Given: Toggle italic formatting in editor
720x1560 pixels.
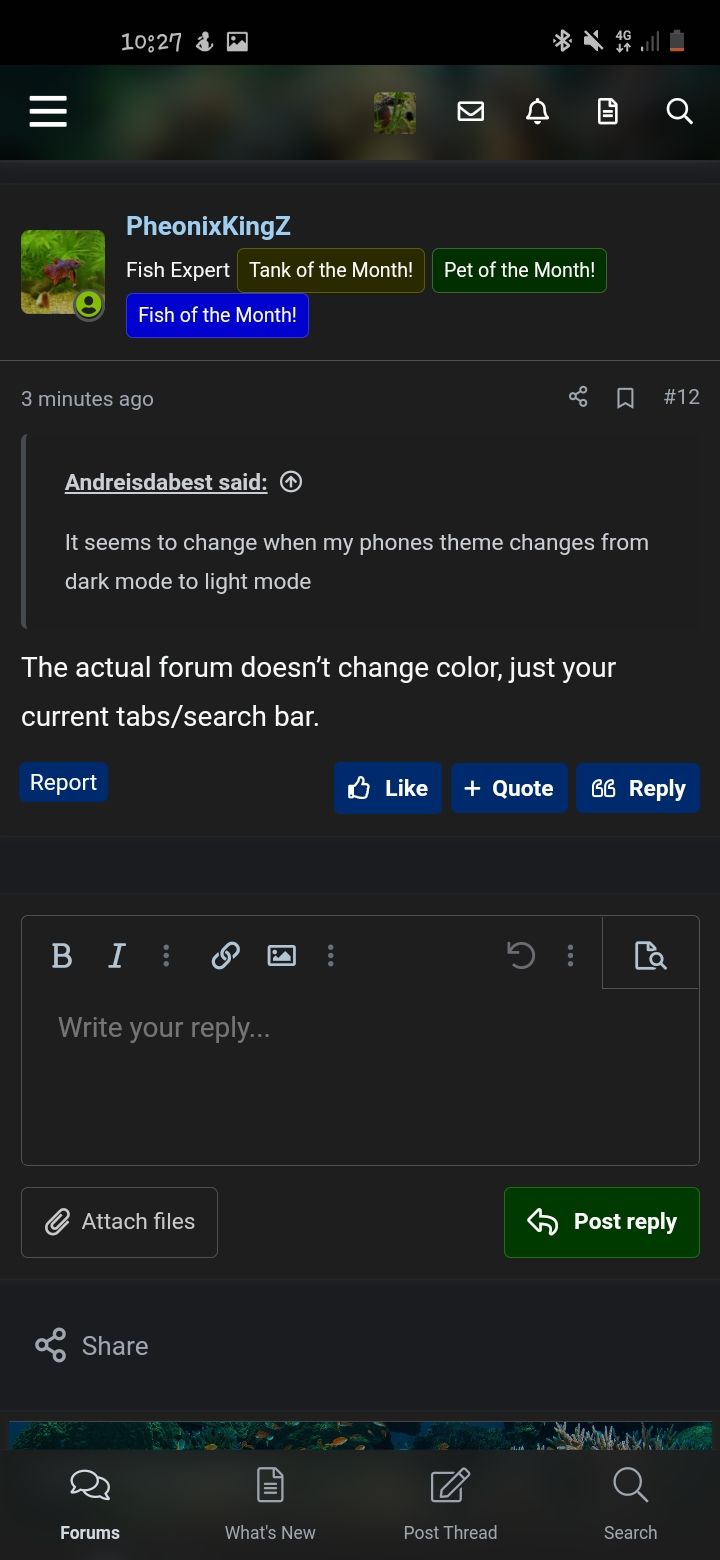Looking at the screenshot, I should point(116,955).
